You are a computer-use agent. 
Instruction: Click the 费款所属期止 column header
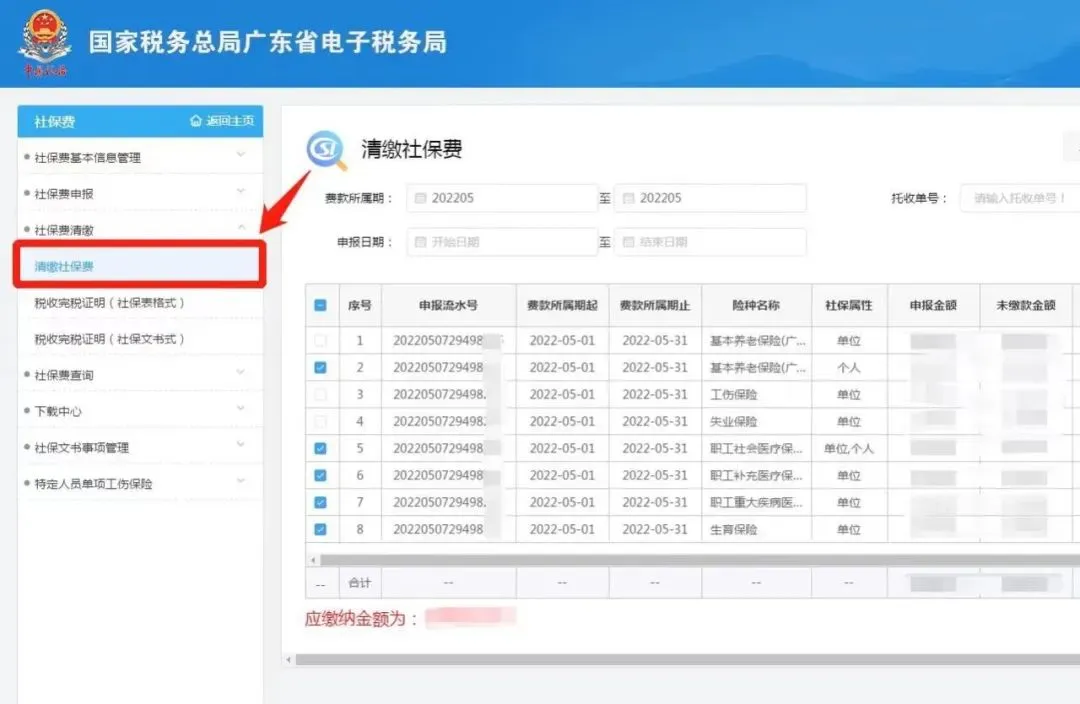655,305
